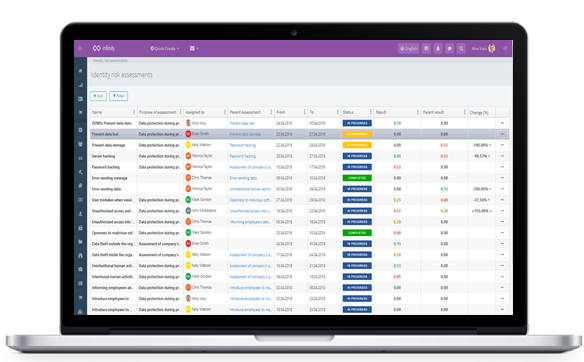
Task: Click the breadcrumb Identity risk assessments
Action: (x=110, y=61)
